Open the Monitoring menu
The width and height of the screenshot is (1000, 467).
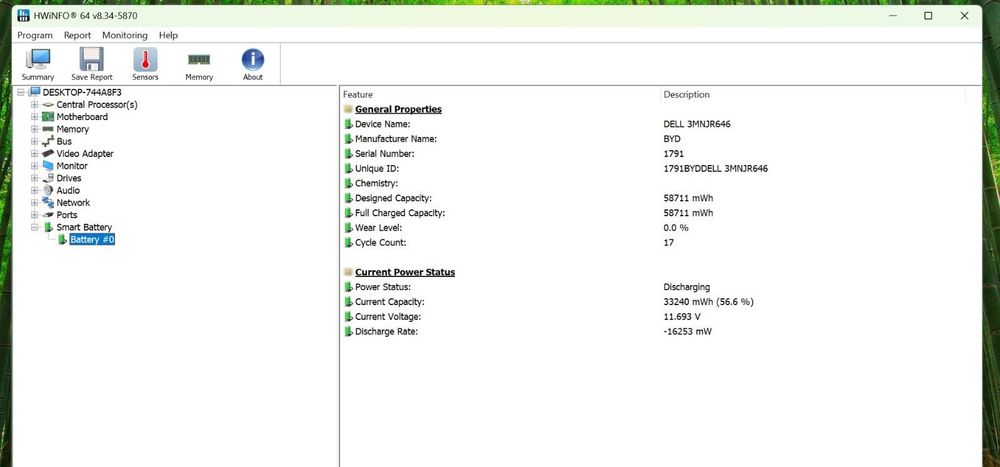tap(125, 35)
